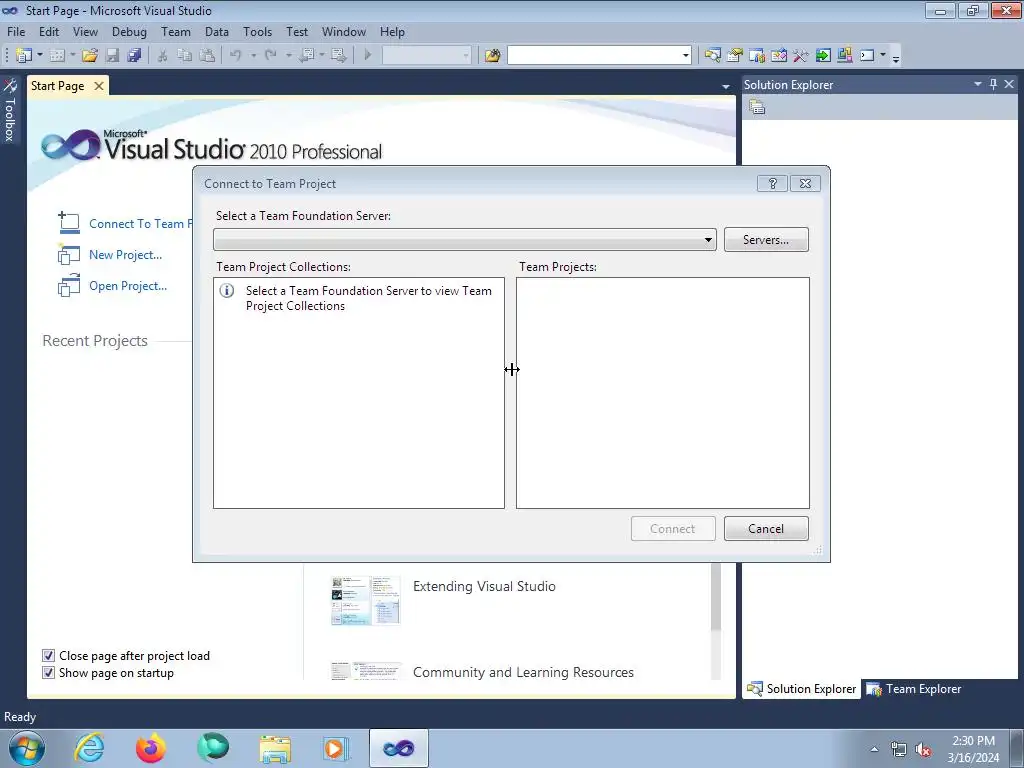
Task: Open the collapsed Toolbox side tab
Action: [10, 110]
